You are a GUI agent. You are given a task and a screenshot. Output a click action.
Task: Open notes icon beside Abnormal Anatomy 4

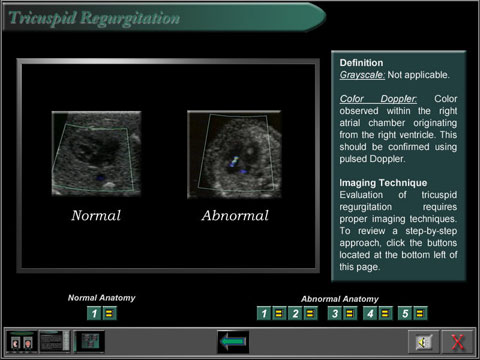click(385, 313)
